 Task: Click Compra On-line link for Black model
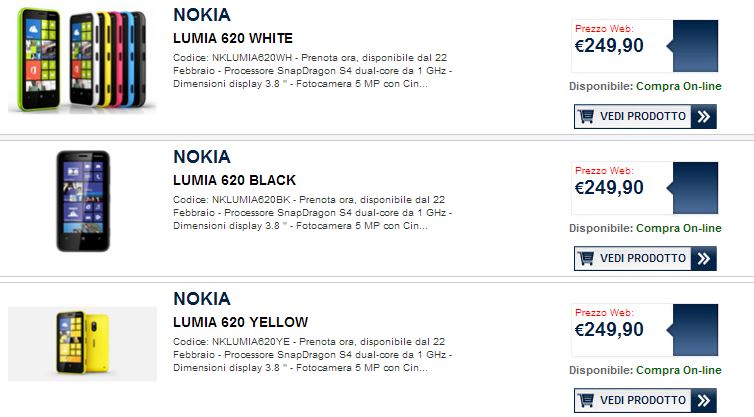tap(679, 228)
